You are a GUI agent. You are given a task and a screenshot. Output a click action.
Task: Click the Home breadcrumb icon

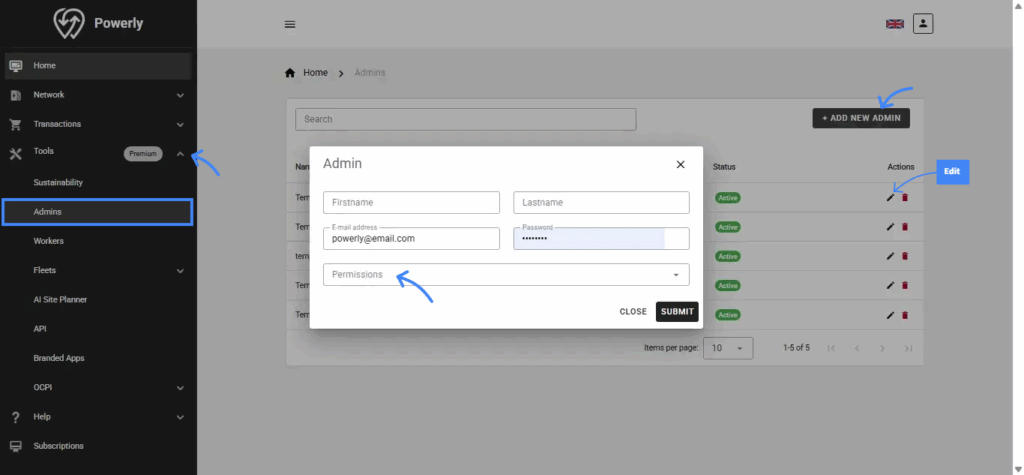point(291,73)
